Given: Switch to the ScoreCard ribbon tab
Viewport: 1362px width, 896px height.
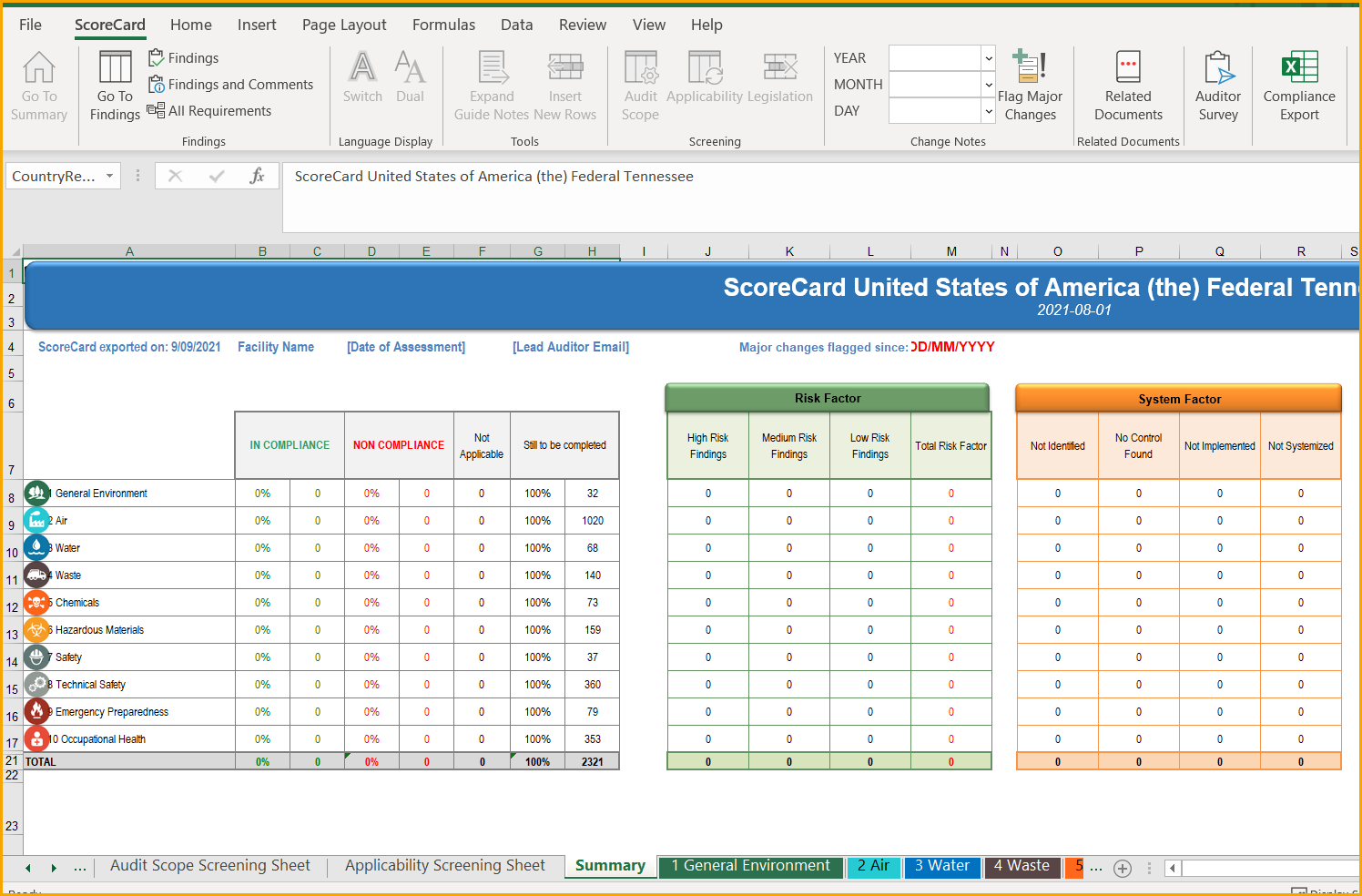Looking at the screenshot, I should [x=109, y=25].
